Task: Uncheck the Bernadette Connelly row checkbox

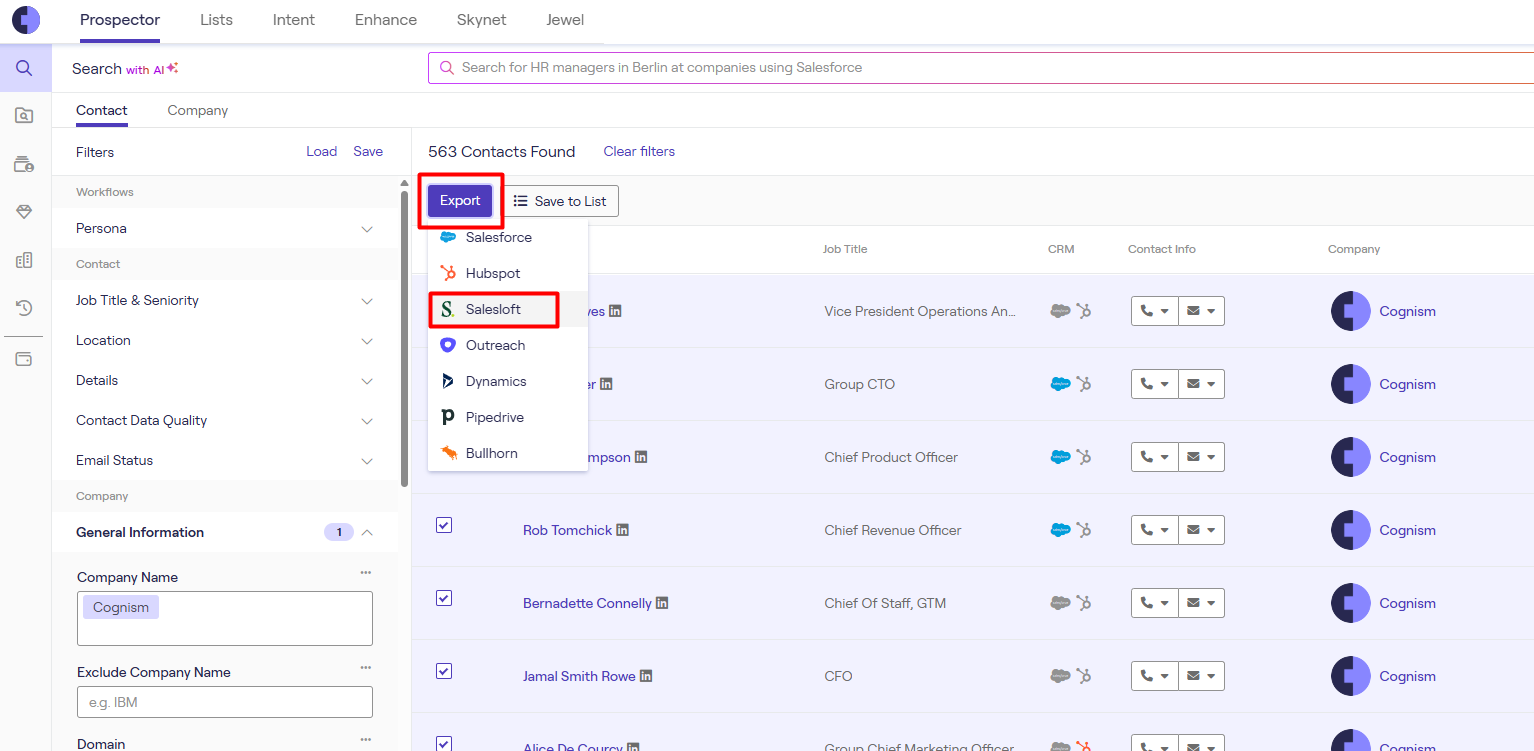Action: (x=444, y=598)
